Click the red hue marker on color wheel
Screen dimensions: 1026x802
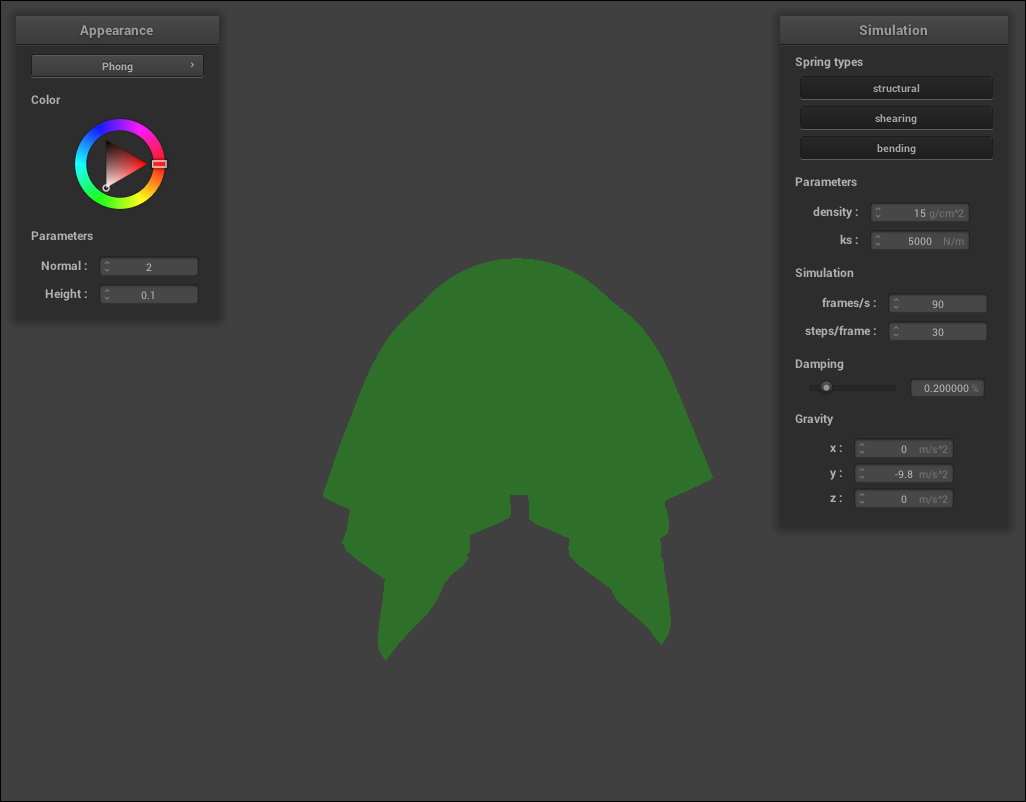pos(159,163)
